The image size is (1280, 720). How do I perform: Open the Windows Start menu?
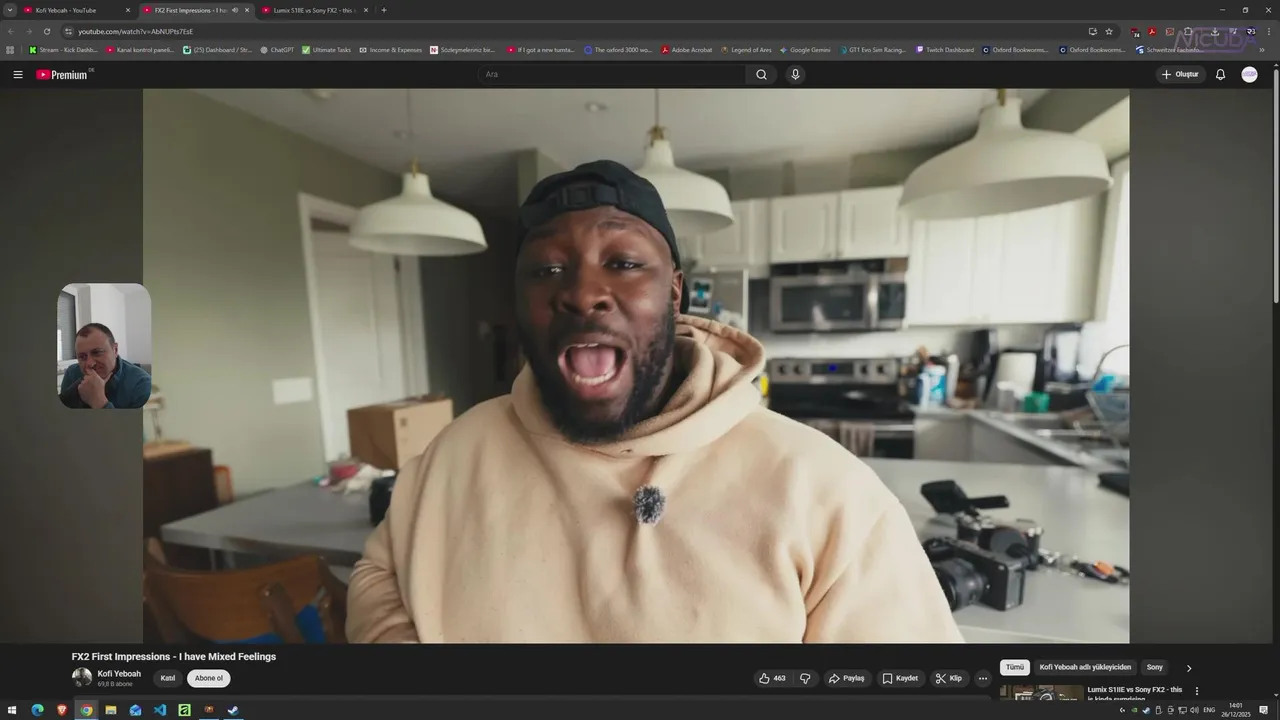pyautogui.click(x=12, y=710)
